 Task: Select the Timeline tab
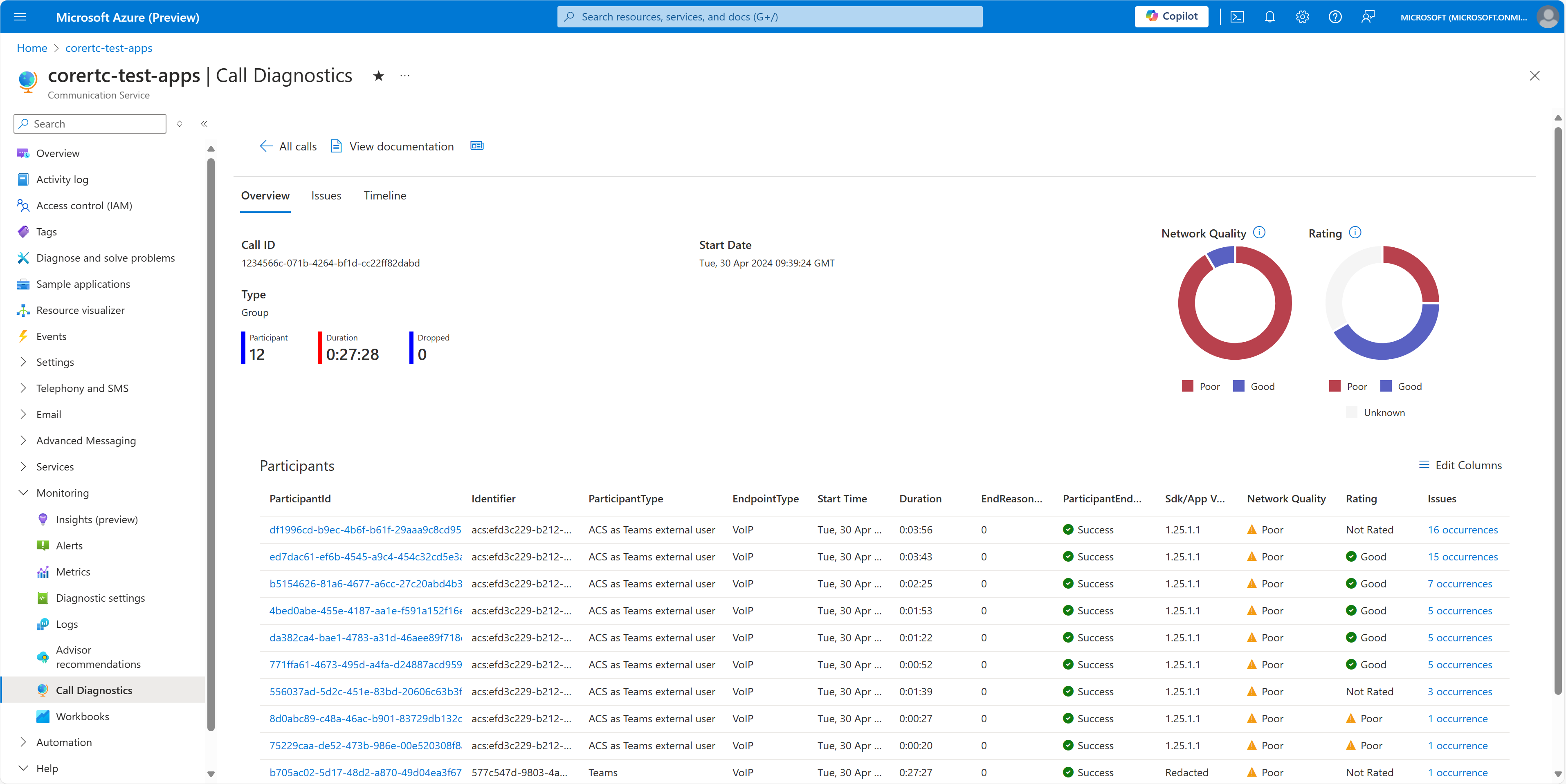point(384,195)
